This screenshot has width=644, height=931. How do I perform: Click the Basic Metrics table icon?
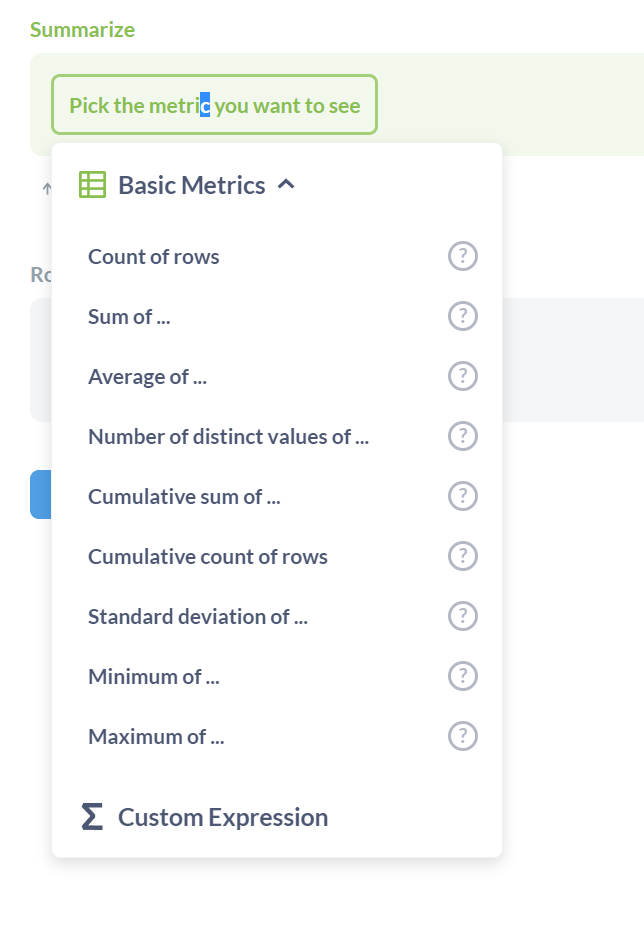coord(92,185)
